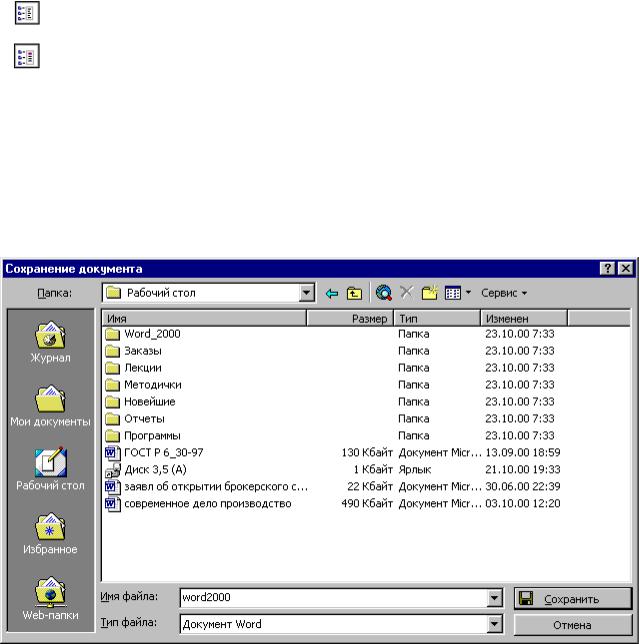Open Журнал in the places bar
This screenshot has width=639, height=644.
[50, 343]
